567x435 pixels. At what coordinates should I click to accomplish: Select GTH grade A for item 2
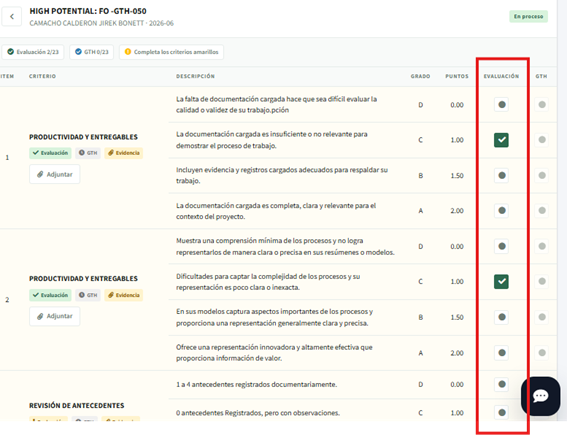pyautogui.click(x=542, y=353)
